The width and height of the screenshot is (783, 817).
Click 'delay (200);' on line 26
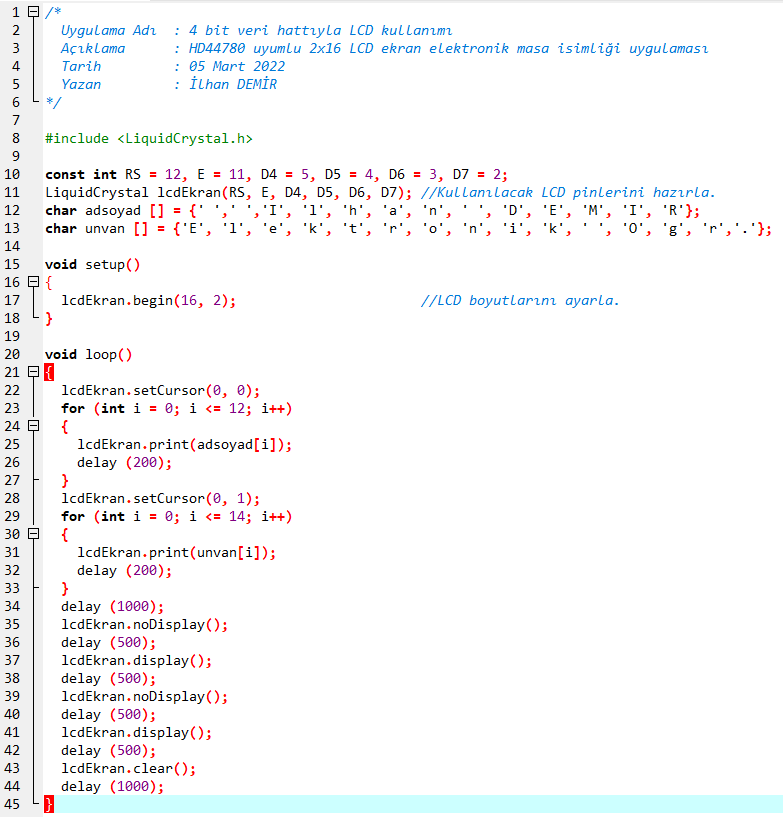point(125,463)
